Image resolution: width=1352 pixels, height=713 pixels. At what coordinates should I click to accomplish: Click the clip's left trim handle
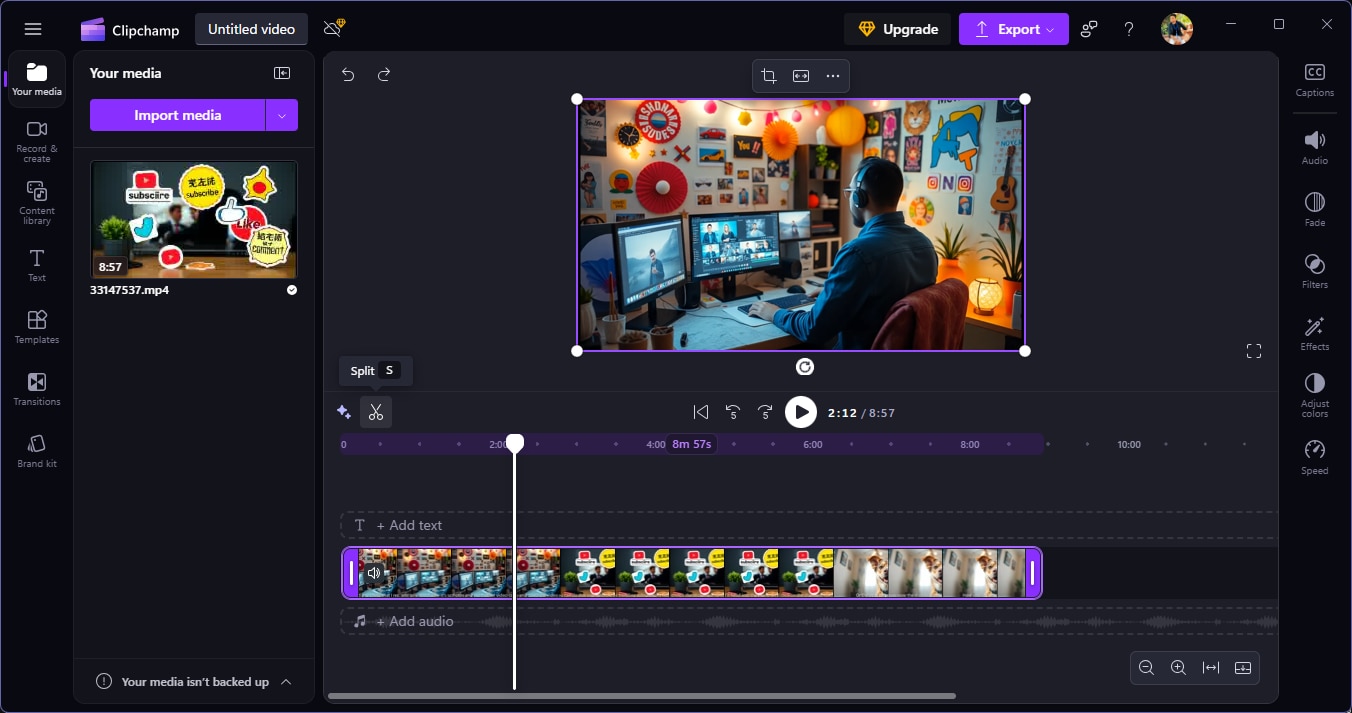click(350, 573)
